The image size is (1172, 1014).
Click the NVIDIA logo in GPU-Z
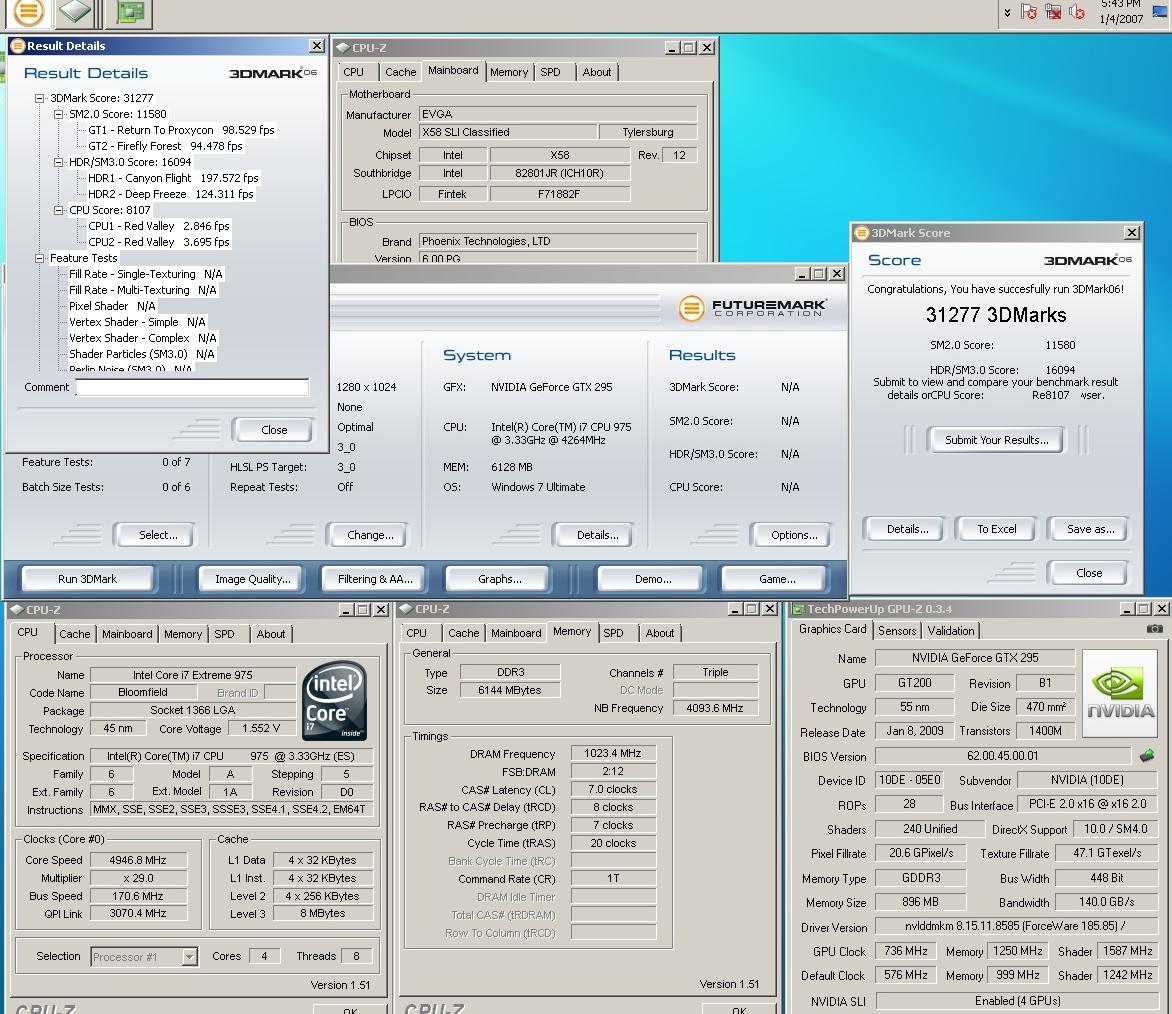[1120, 695]
